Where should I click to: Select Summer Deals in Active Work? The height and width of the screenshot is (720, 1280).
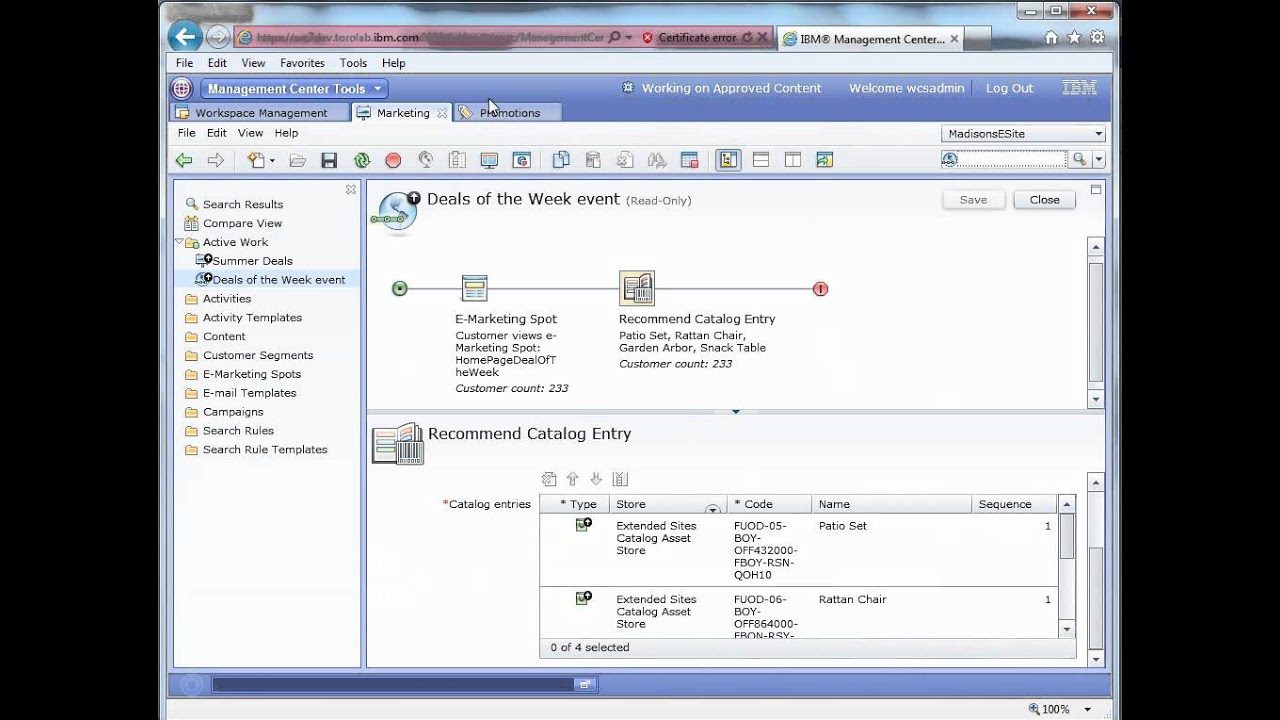tap(252, 261)
